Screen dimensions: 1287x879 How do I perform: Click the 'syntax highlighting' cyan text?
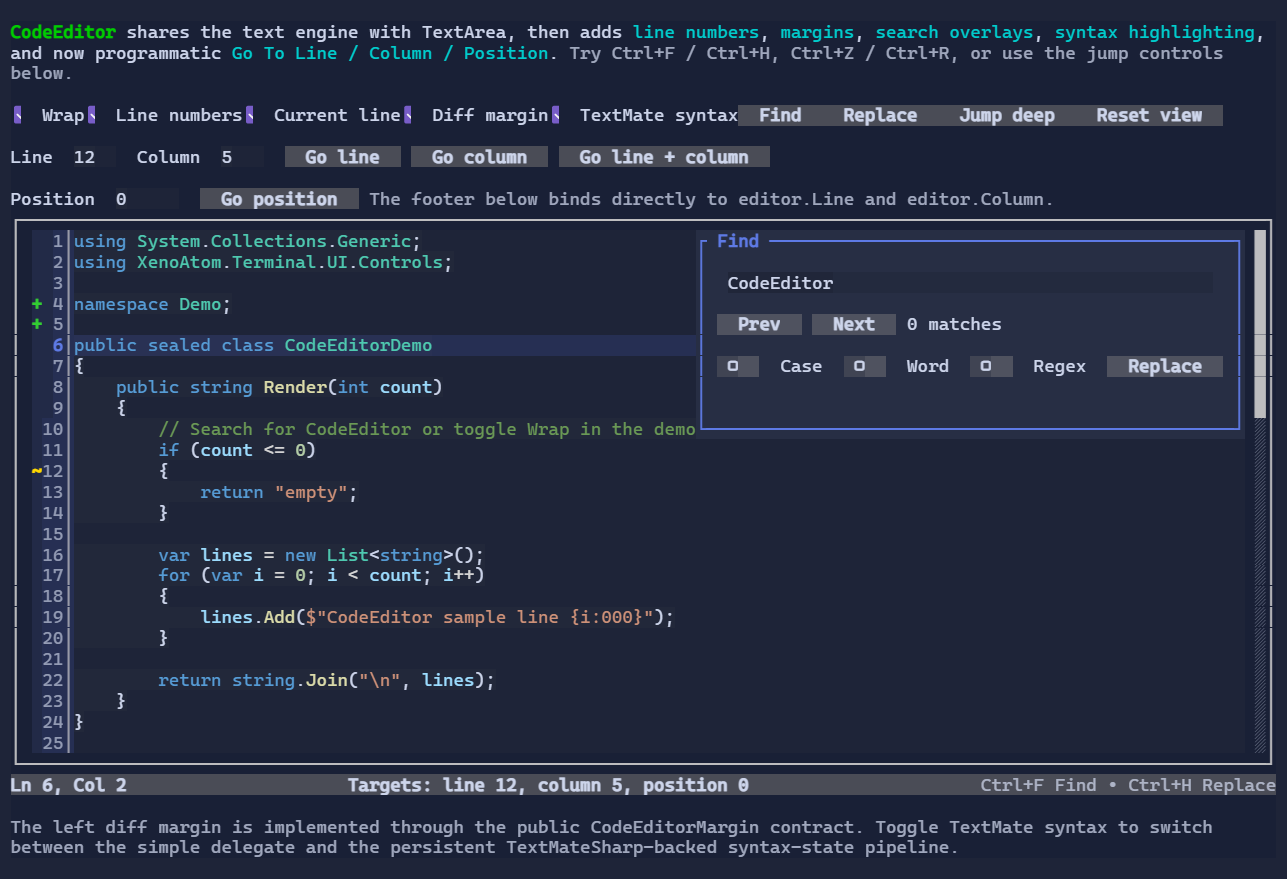(1154, 32)
